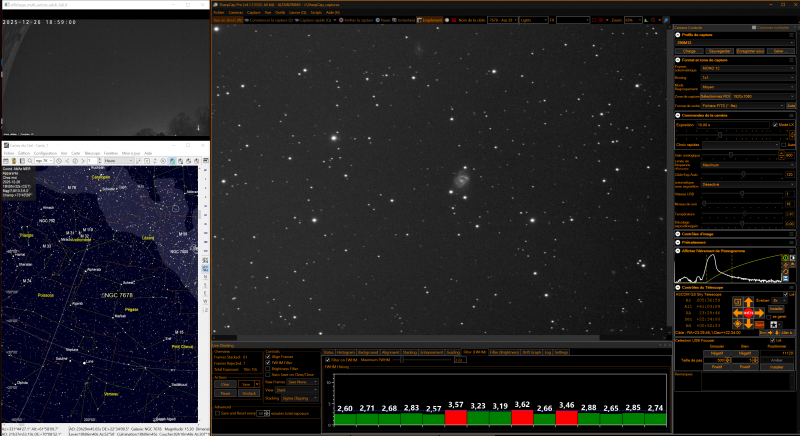Click the Sauvegarder profile button
The width and height of the screenshot is (800, 436).
coord(719,51)
